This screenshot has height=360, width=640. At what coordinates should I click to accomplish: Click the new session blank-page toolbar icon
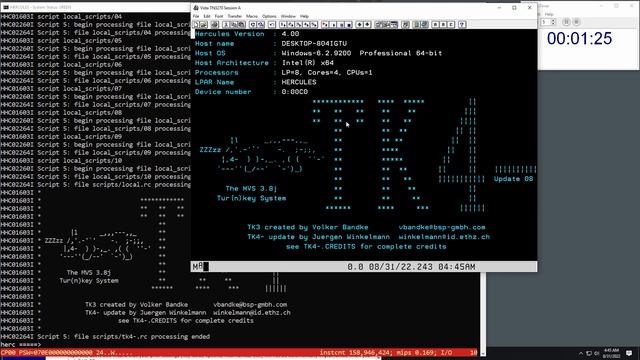196,24
